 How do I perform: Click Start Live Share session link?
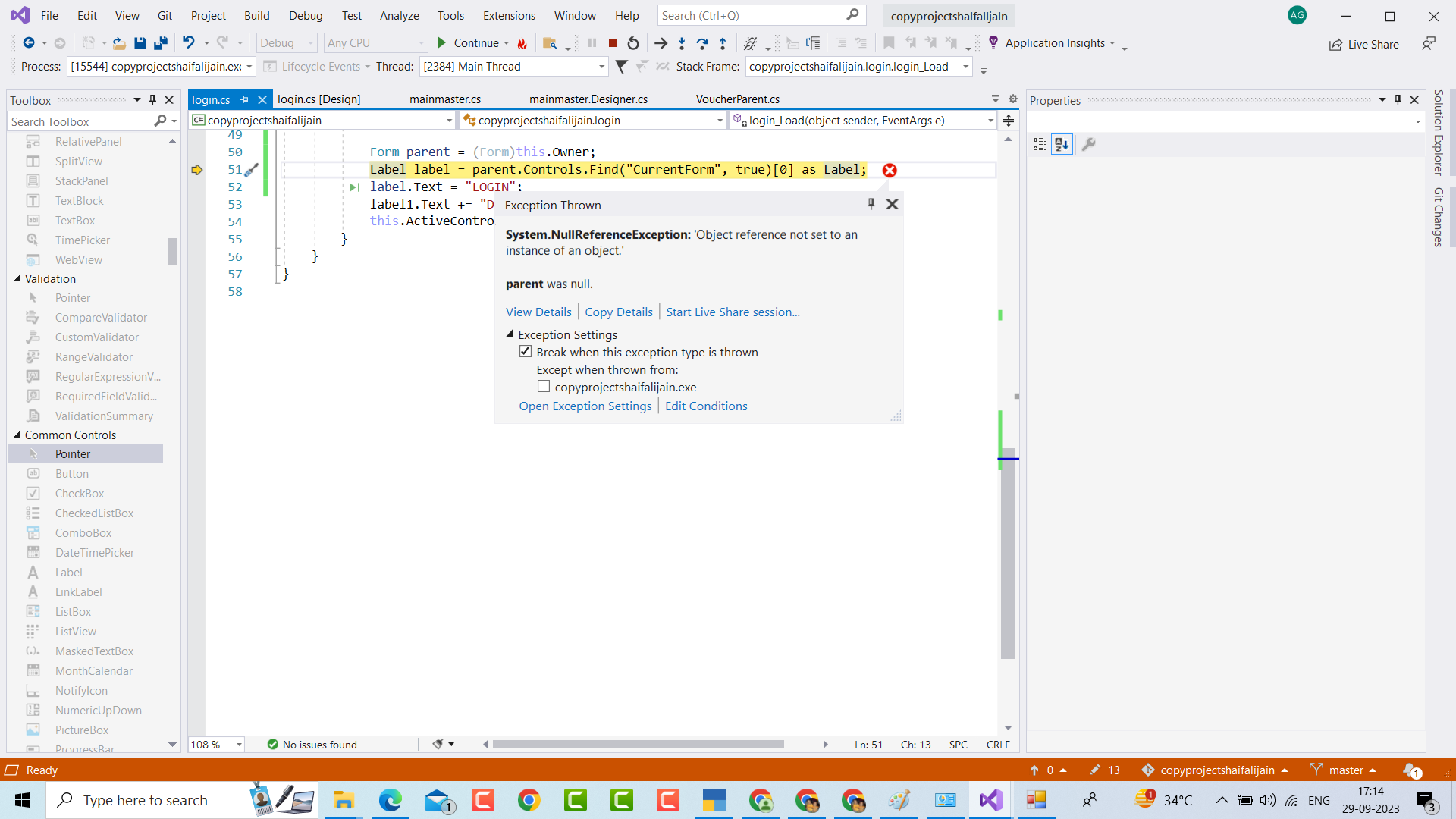tap(733, 312)
